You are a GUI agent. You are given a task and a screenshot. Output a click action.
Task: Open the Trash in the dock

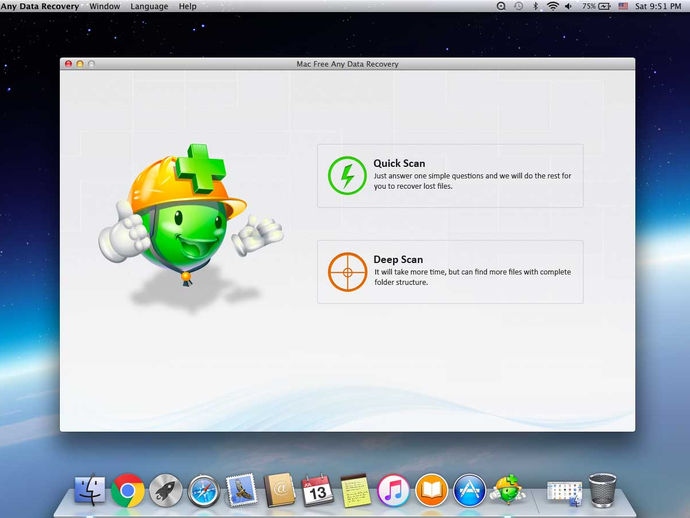point(602,490)
